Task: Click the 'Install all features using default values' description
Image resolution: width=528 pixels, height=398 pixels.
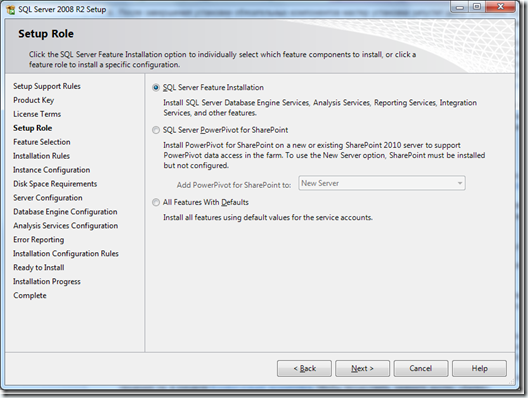Action: (268, 218)
